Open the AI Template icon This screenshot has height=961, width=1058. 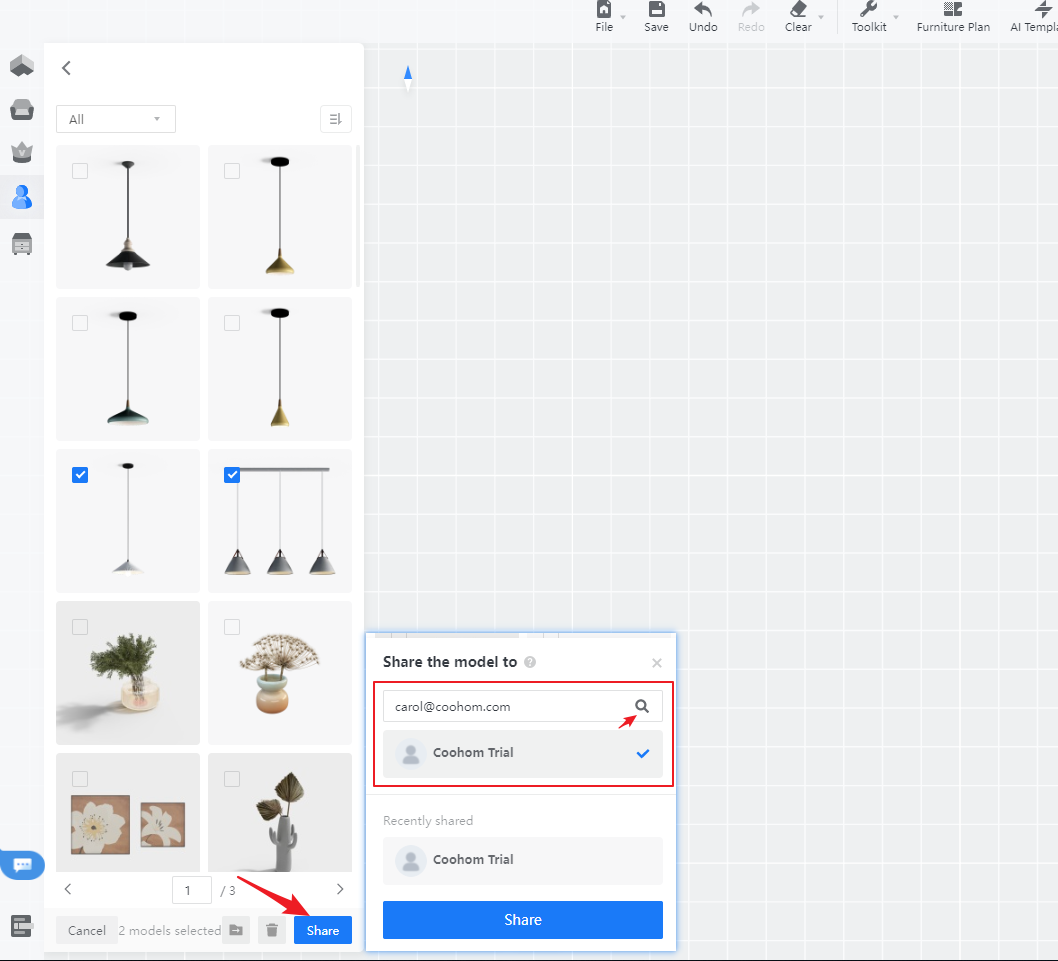coord(1043,9)
